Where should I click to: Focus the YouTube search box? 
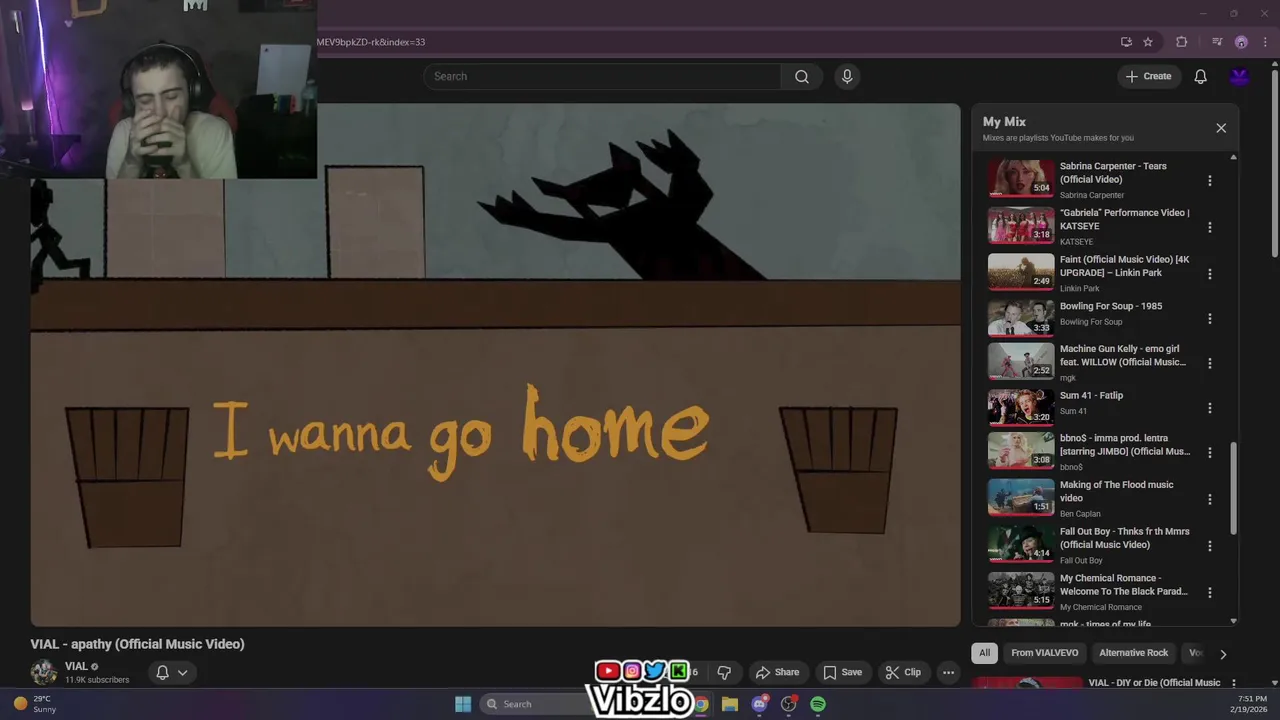point(602,76)
